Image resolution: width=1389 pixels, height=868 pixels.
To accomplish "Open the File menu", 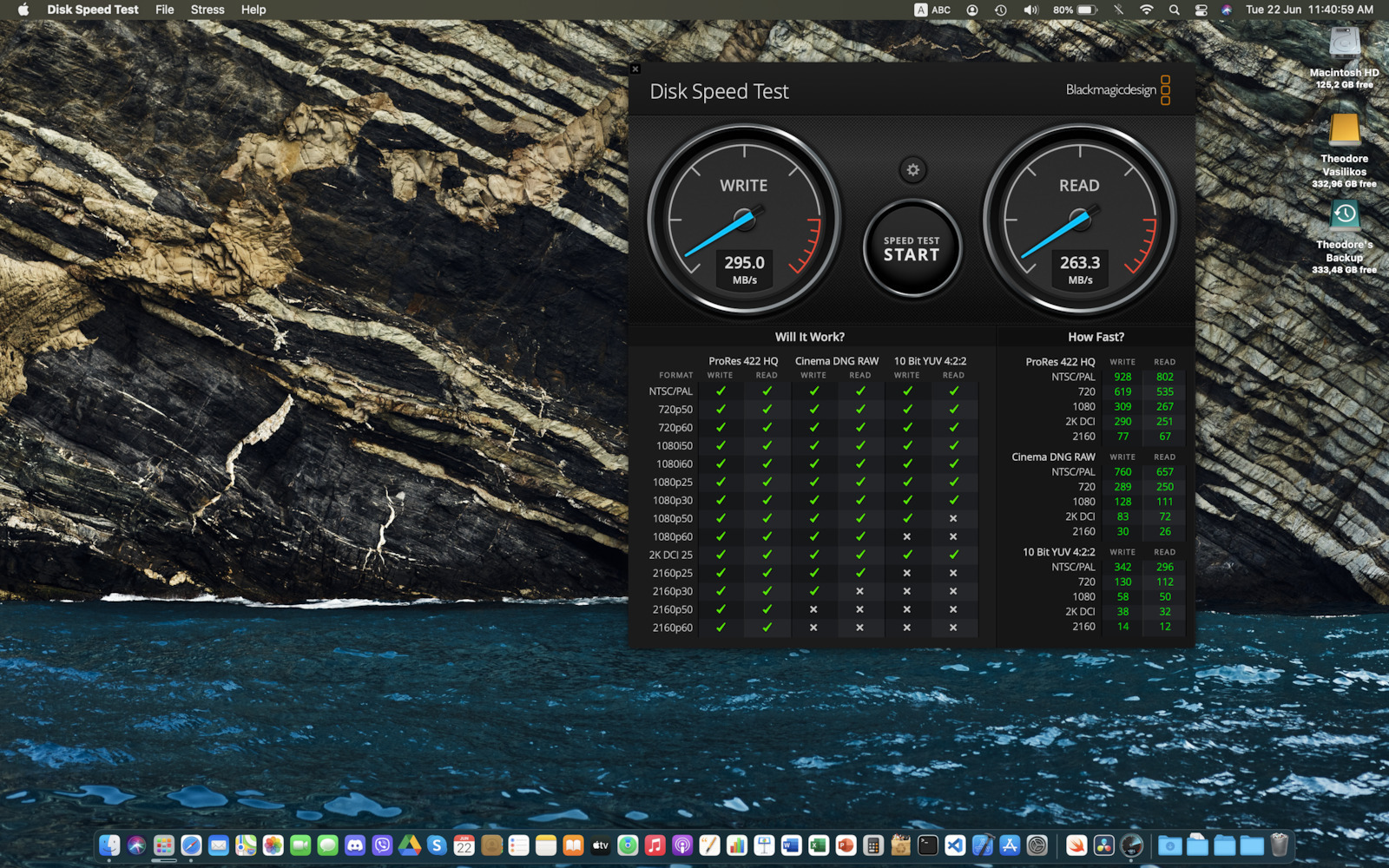I will coord(165,10).
